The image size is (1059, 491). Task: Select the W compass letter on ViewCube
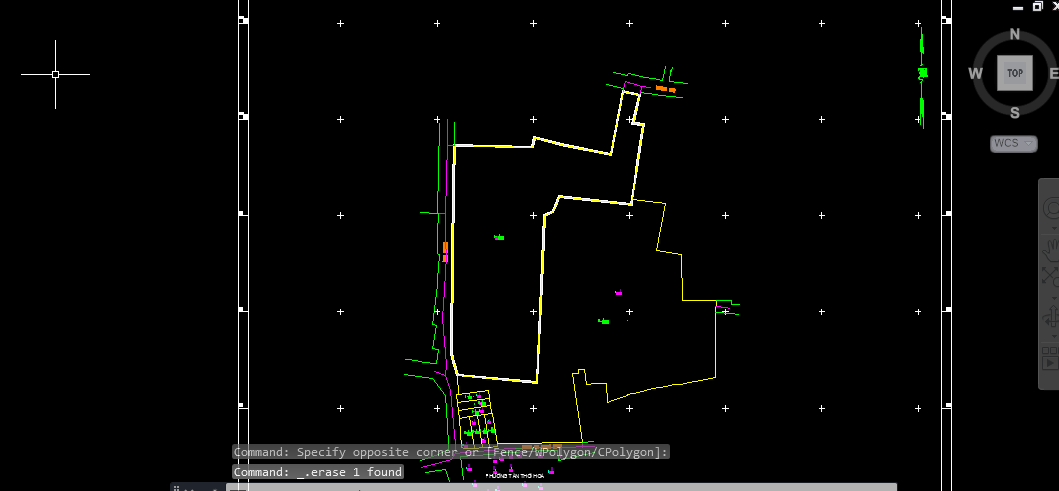[x=975, y=74]
